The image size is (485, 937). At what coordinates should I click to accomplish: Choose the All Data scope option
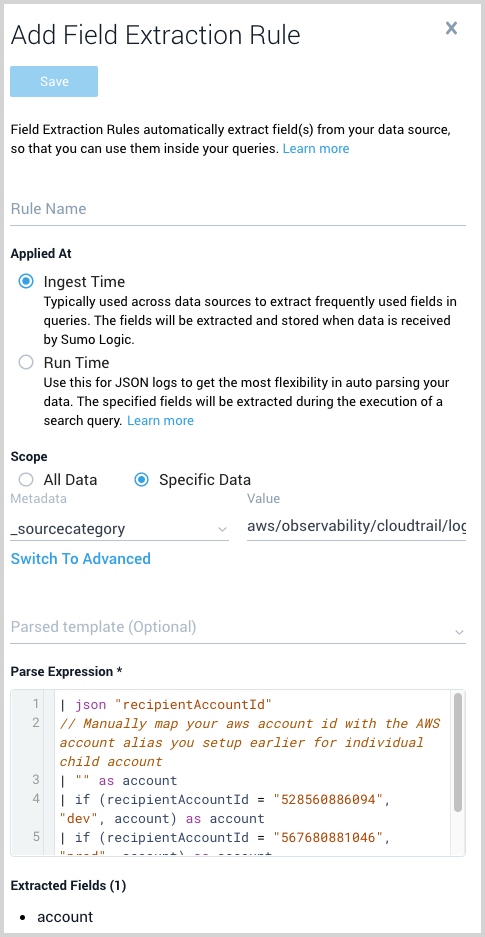coord(26,479)
